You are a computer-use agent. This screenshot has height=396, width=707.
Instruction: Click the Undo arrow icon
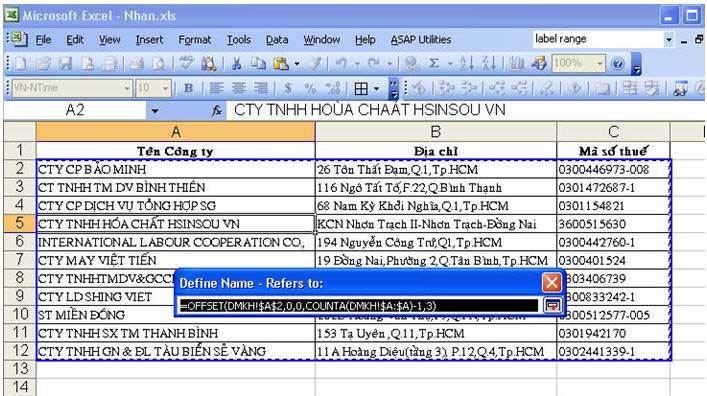click(341, 64)
